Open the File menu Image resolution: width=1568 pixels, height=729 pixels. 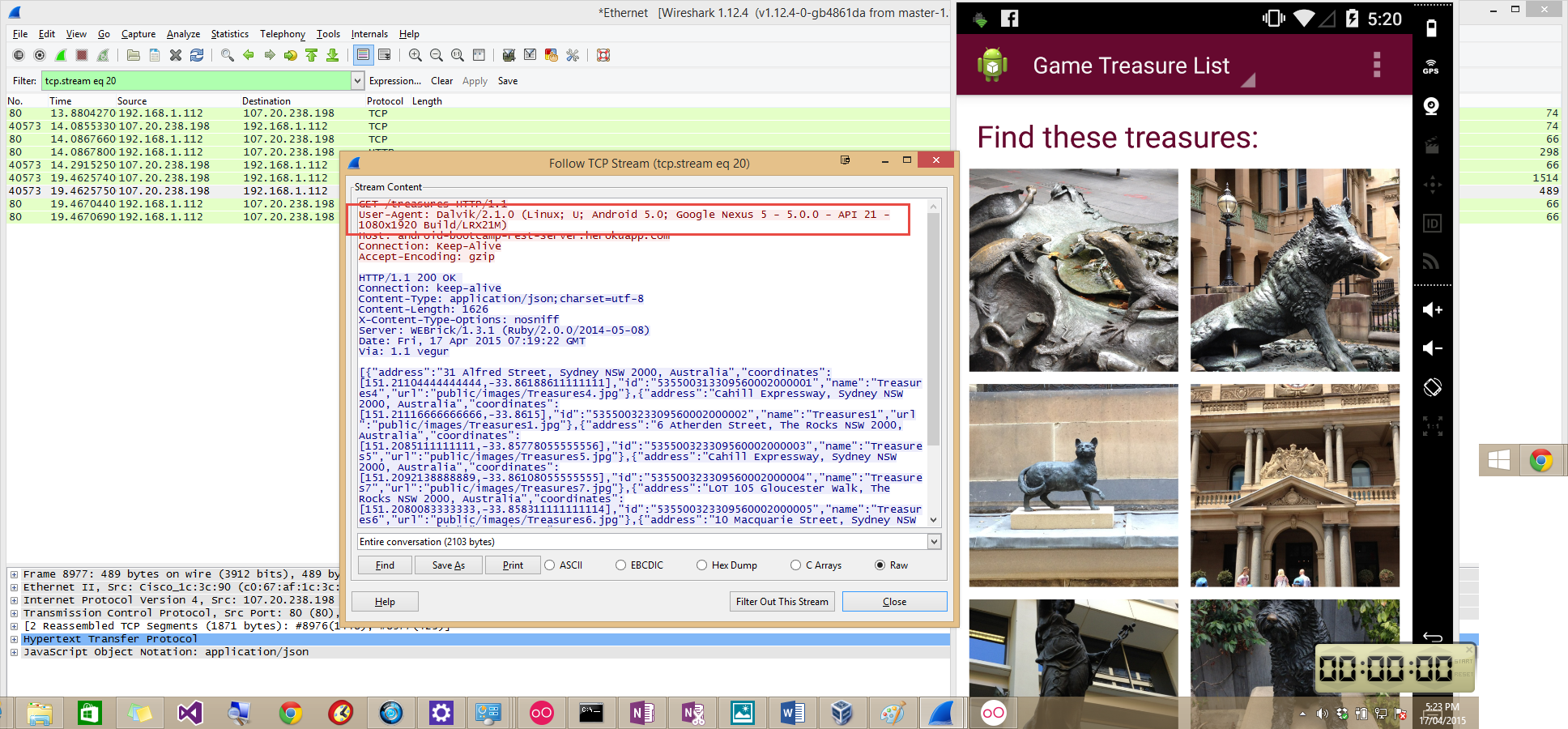pyautogui.click(x=20, y=34)
